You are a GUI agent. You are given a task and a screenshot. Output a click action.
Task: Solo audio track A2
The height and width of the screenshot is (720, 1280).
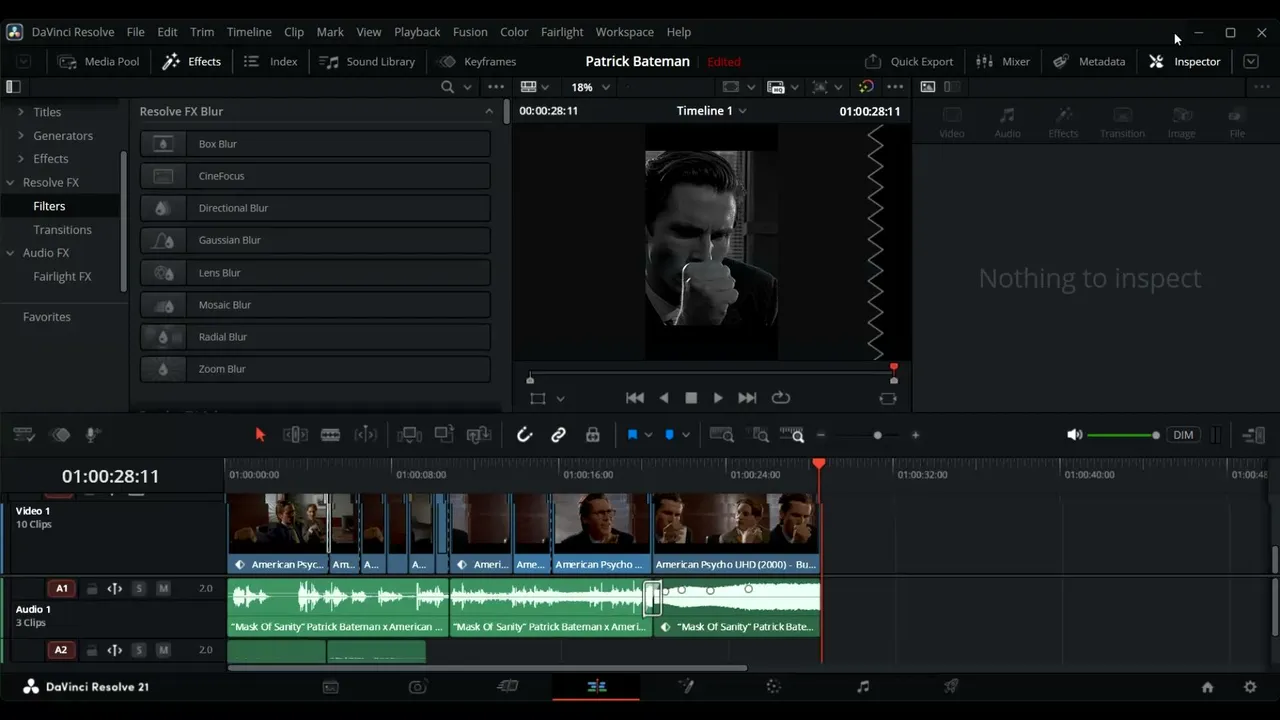[x=139, y=650]
